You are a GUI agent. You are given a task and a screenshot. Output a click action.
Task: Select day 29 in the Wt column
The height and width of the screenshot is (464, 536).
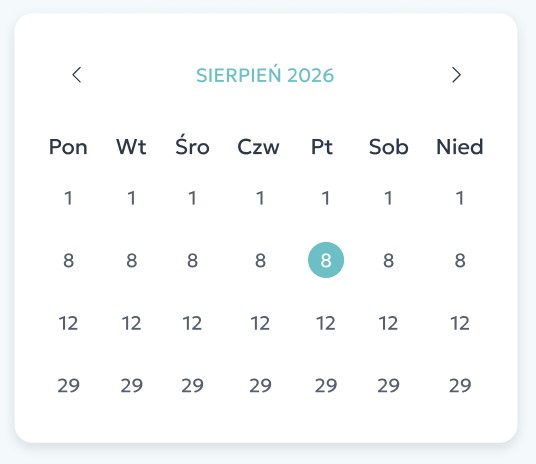[x=132, y=385]
